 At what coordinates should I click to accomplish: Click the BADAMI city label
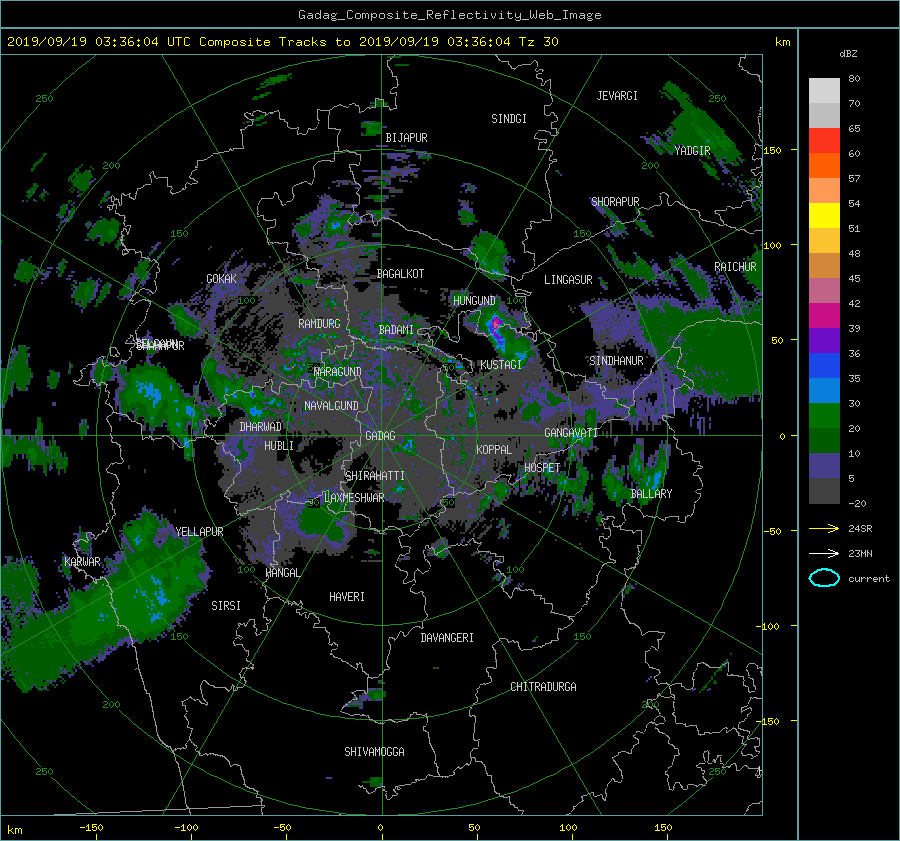click(396, 330)
